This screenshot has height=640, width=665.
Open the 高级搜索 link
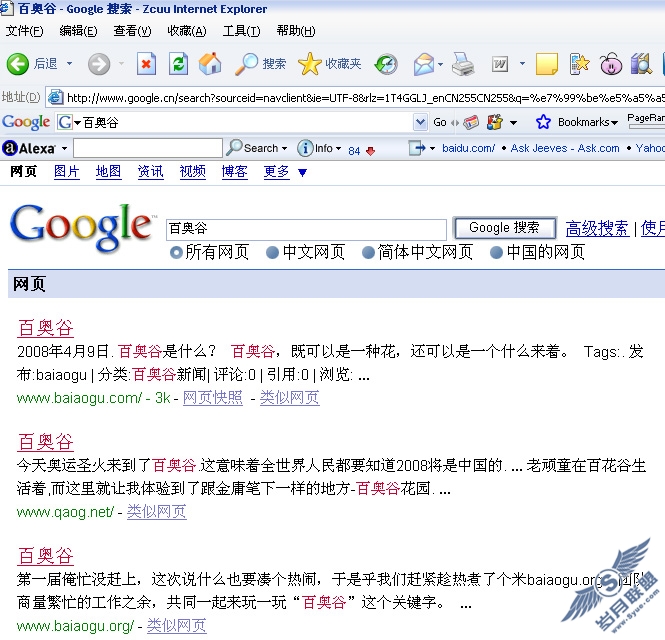[x=597, y=228]
